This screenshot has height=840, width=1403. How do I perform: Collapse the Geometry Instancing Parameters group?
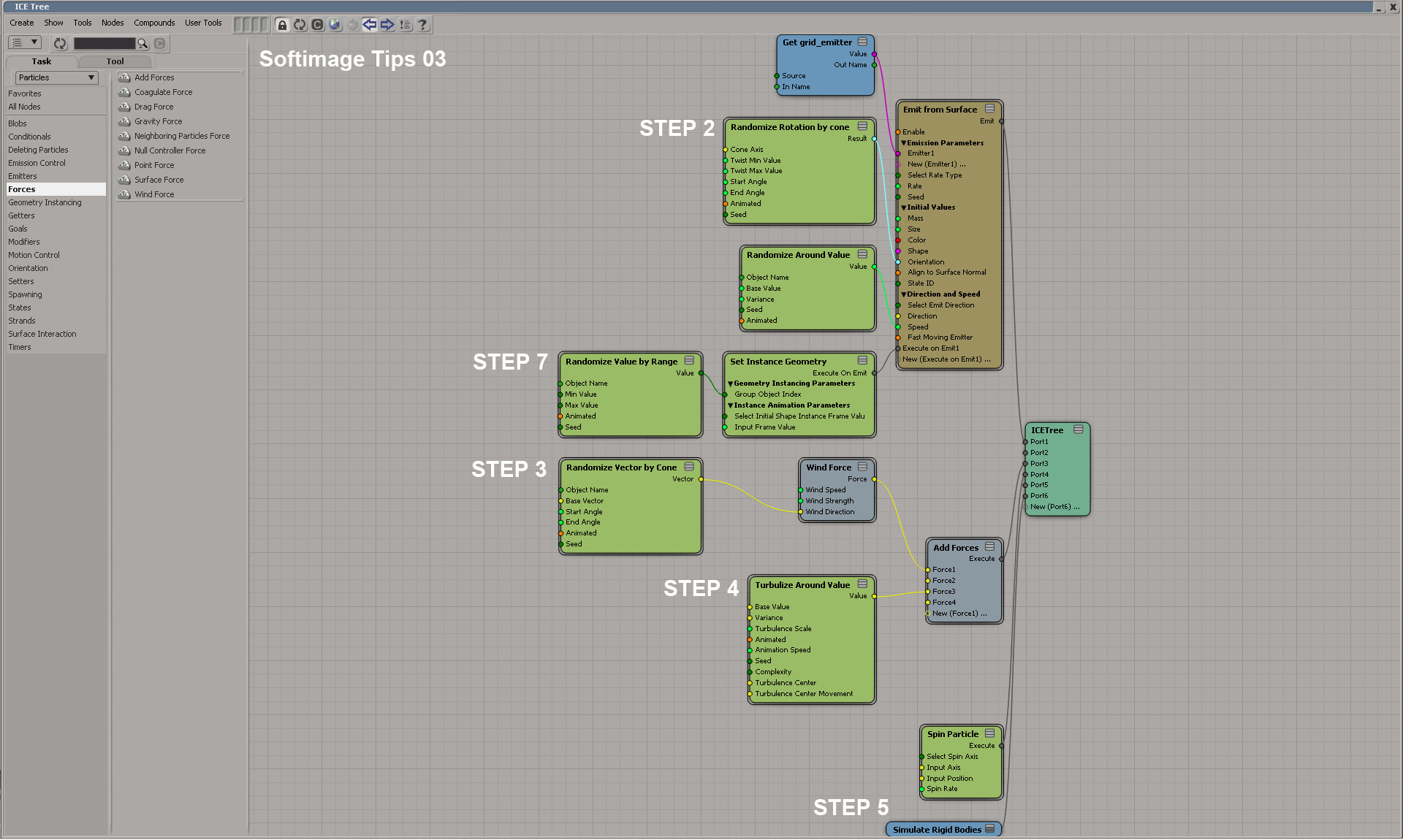coord(730,383)
